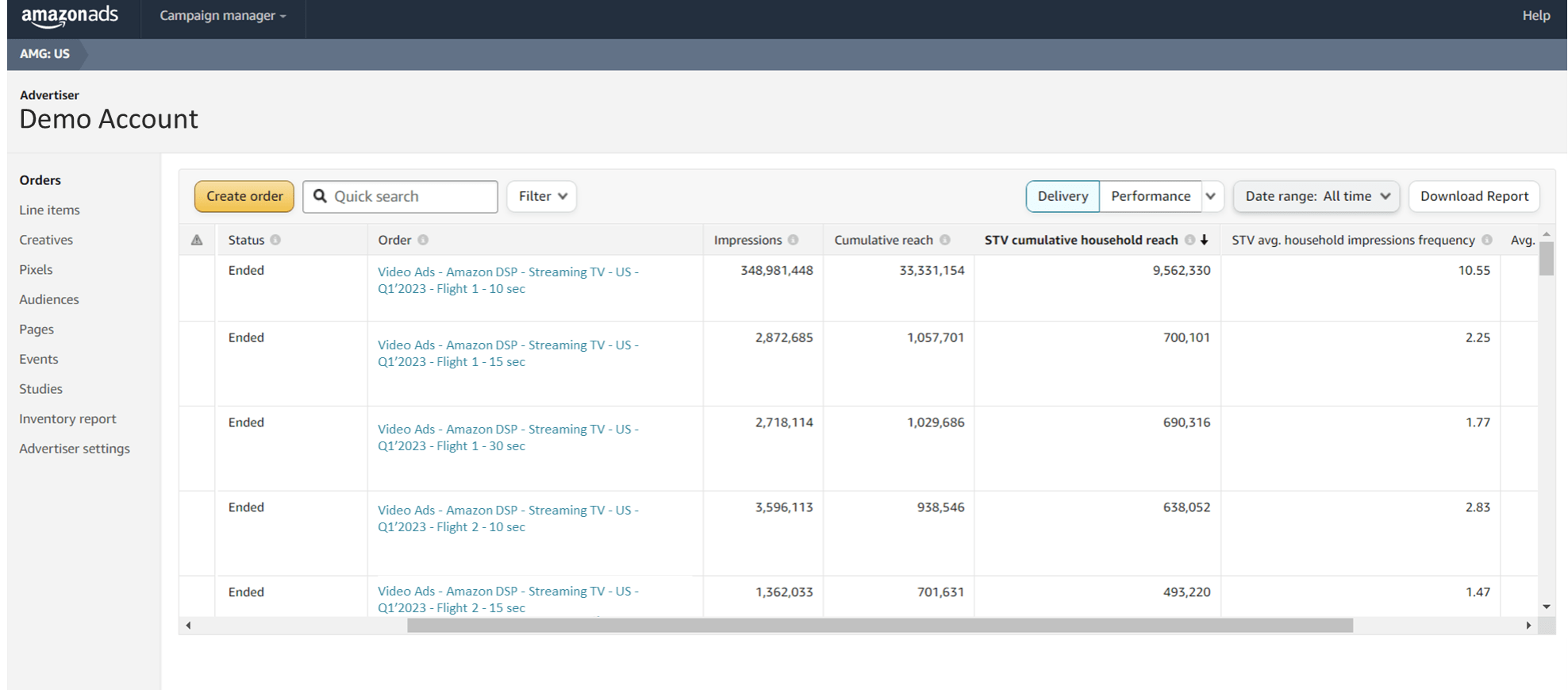Click the info icon next to Impressions header
The height and width of the screenshot is (690, 1568).
(x=793, y=240)
